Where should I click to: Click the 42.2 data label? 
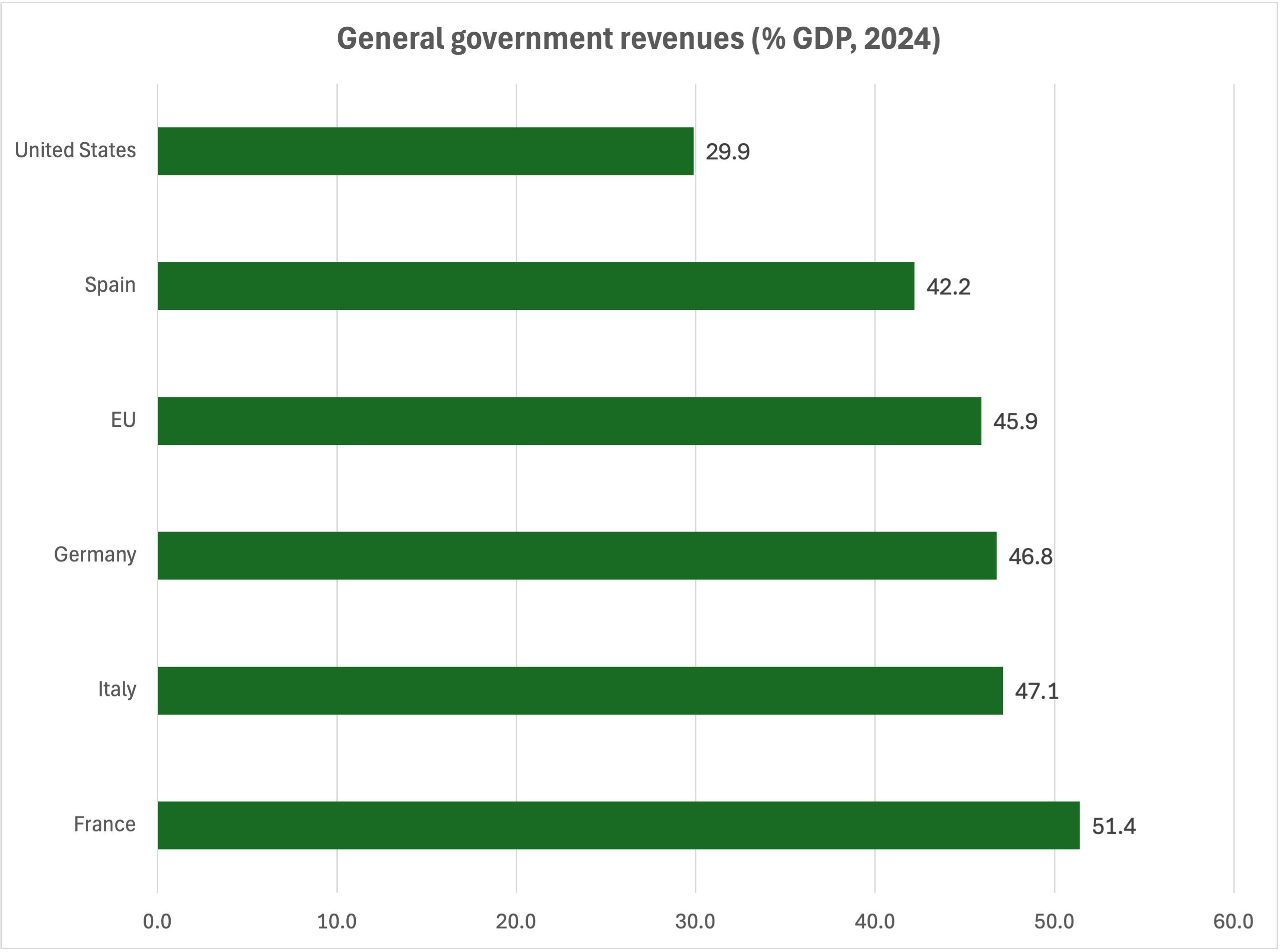tap(948, 287)
